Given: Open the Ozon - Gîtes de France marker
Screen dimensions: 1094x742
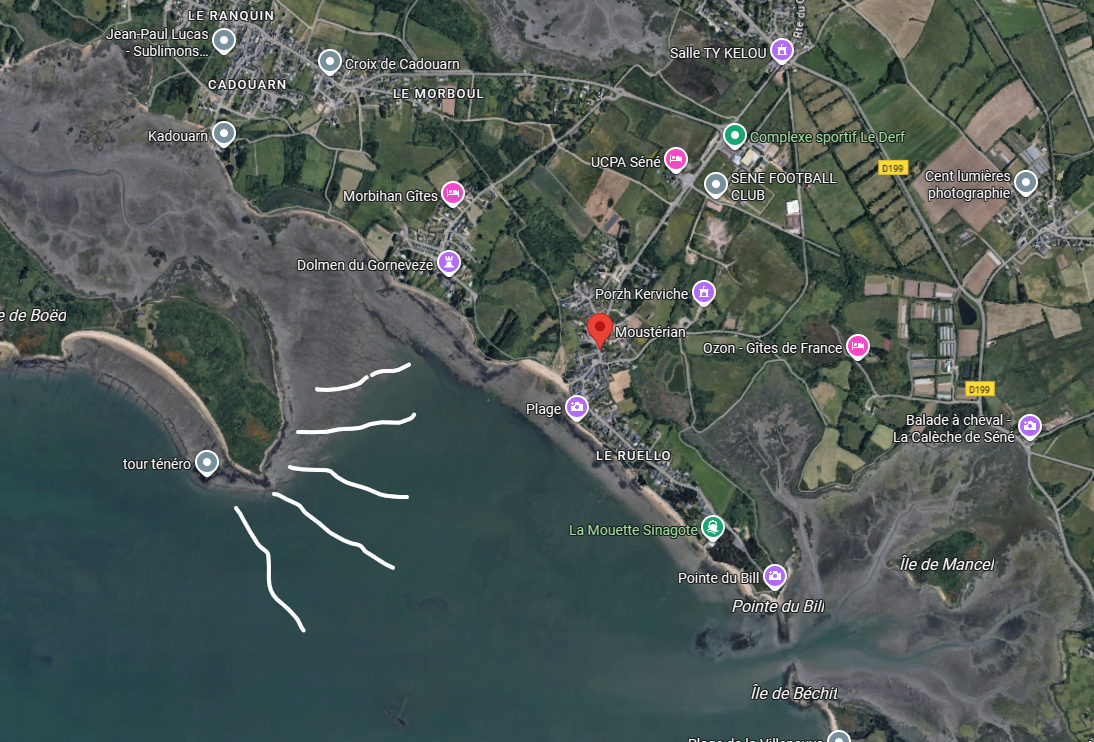Looking at the screenshot, I should tap(857, 346).
